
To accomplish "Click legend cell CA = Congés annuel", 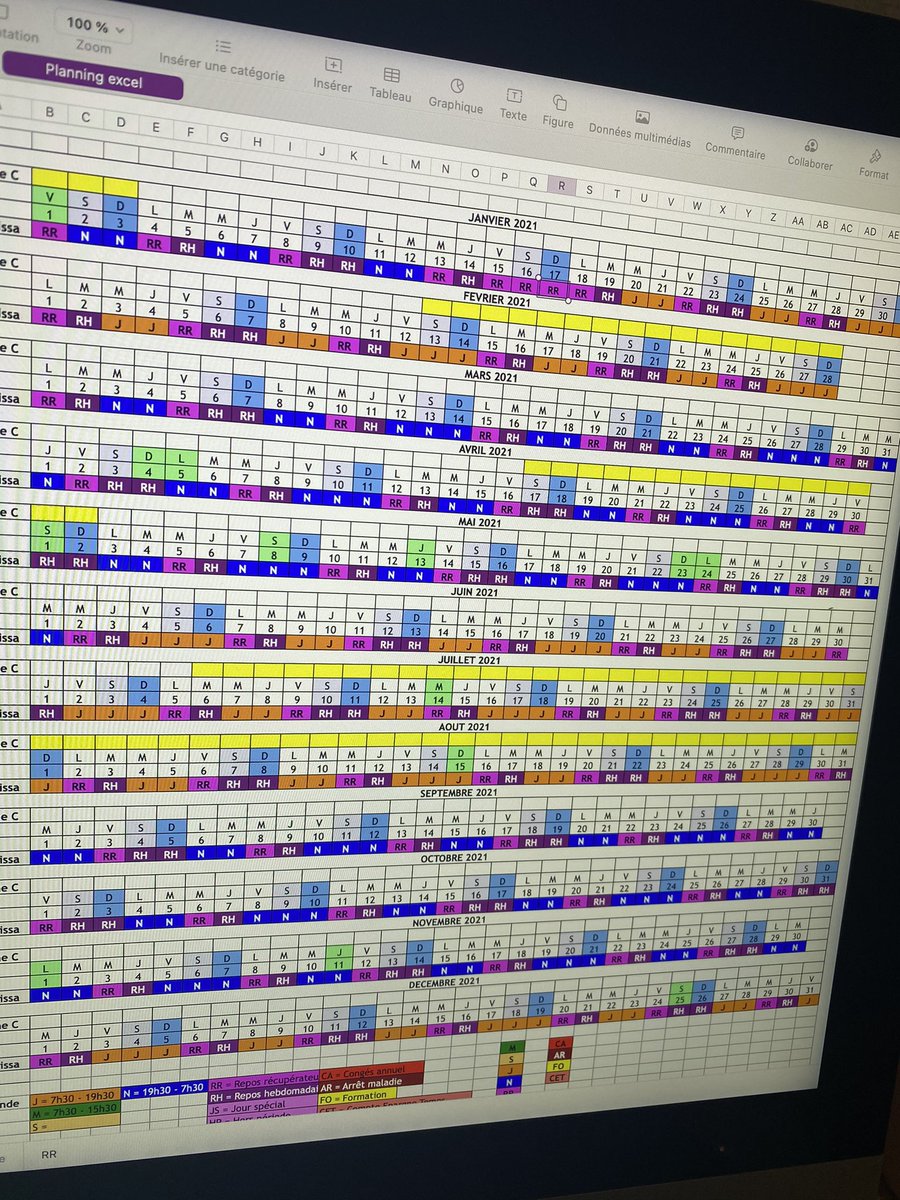I will (x=371, y=1071).
